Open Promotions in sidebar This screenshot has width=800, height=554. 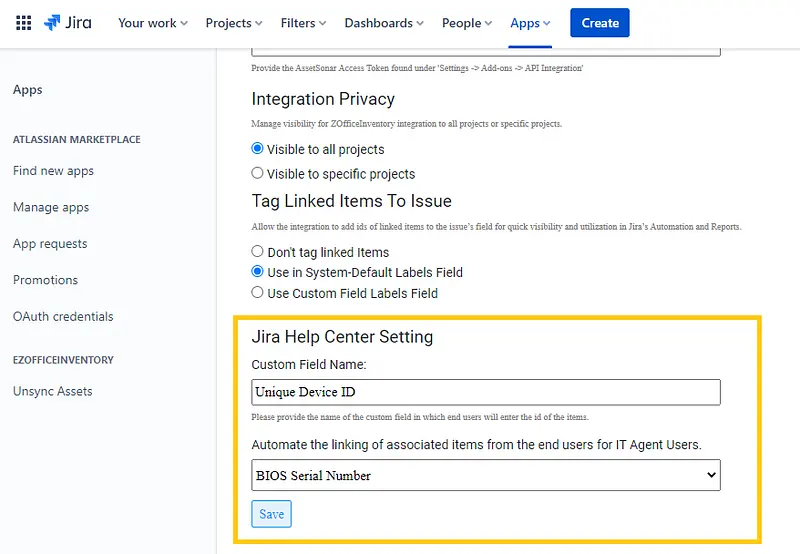pyautogui.click(x=45, y=280)
